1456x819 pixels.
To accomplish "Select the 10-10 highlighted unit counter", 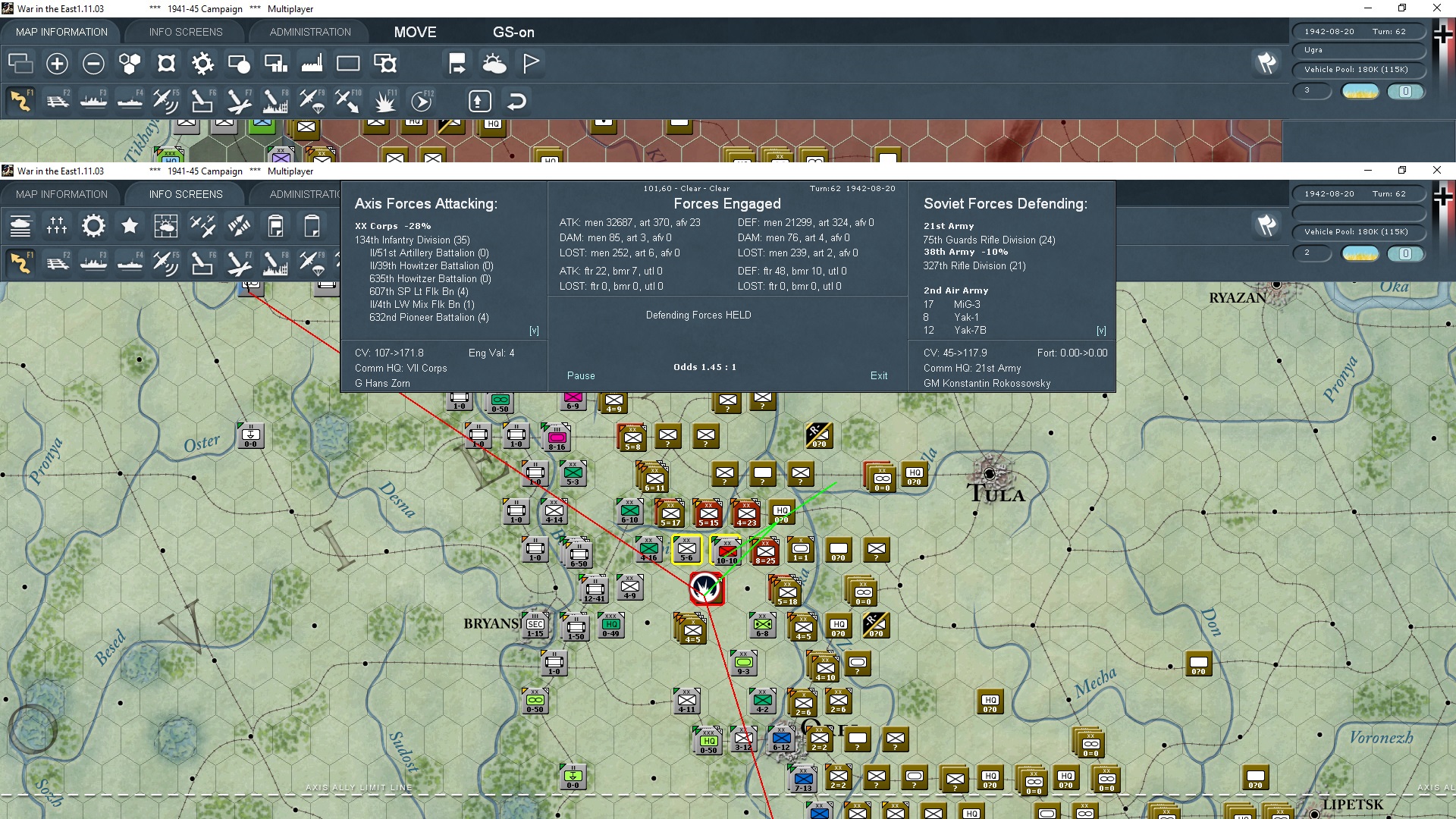I will pos(726,550).
